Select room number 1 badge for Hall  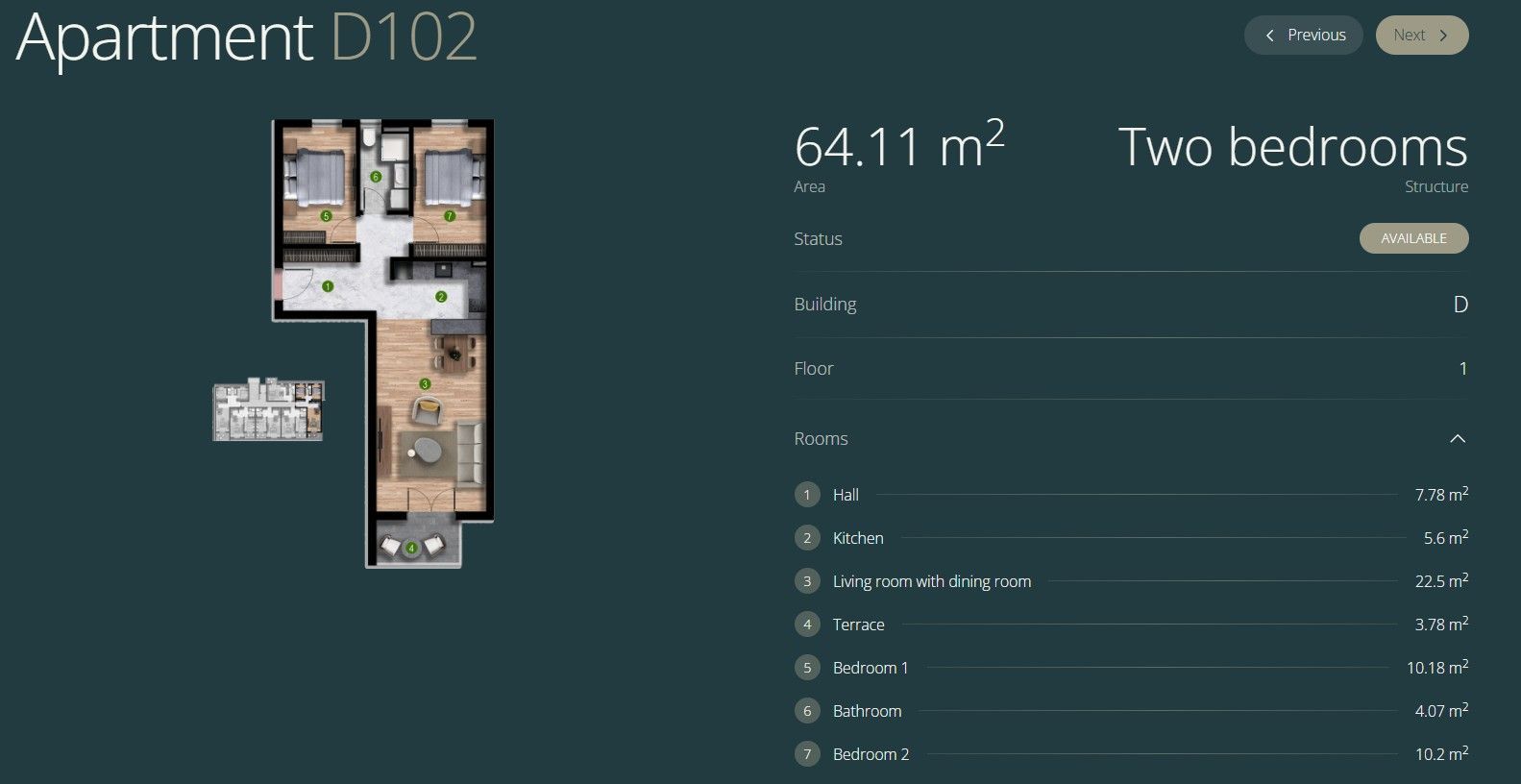[x=807, y=495]
